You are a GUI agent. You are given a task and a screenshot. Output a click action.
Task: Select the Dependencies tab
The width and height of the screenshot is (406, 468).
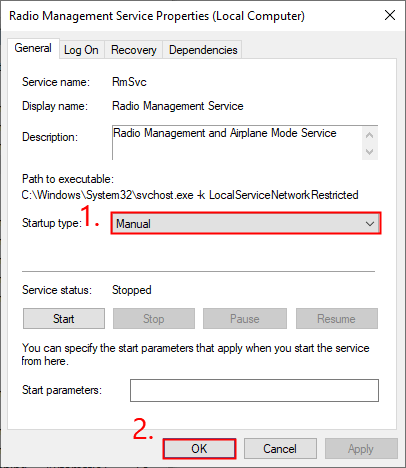203,50
